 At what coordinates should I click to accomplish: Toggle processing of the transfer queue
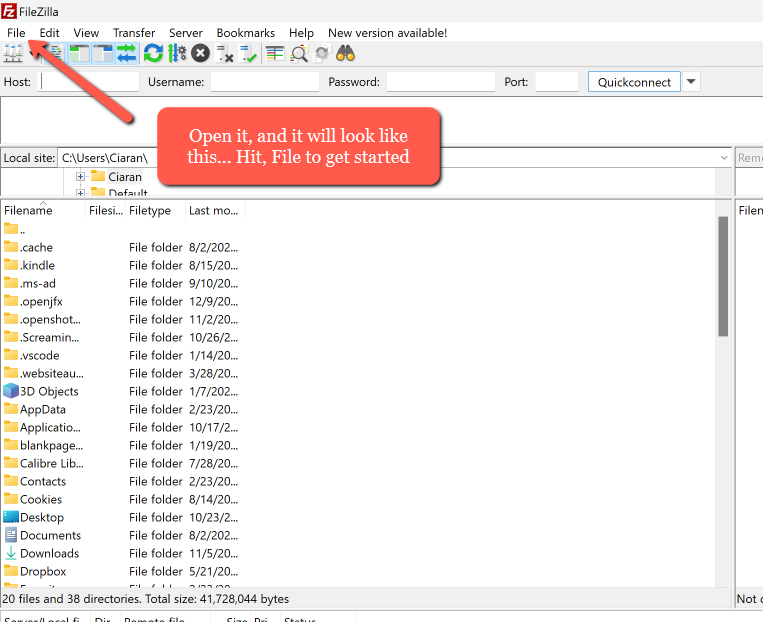coord(177,53)
